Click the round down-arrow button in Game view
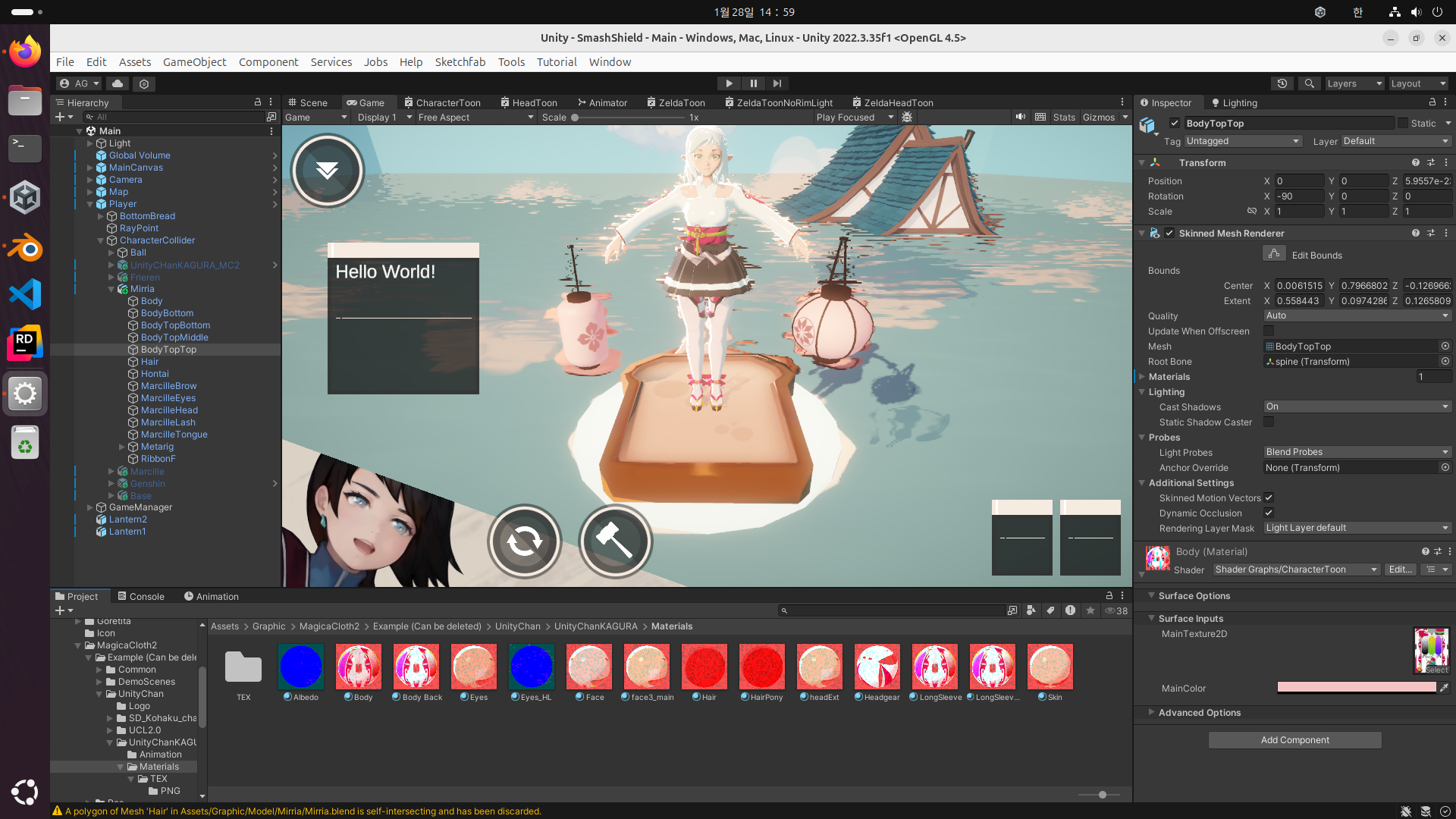This screenshot has width=1456, height=819. (x=328, y=171)
